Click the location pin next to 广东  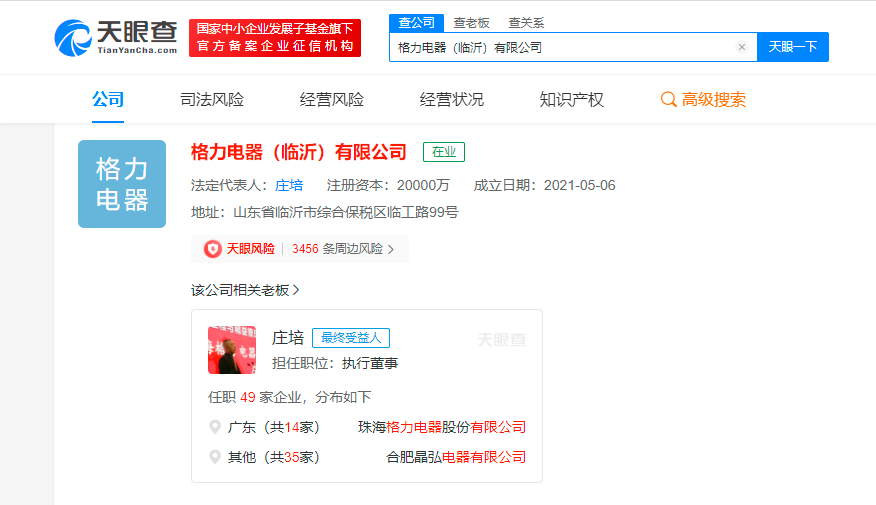click(215, 427)
